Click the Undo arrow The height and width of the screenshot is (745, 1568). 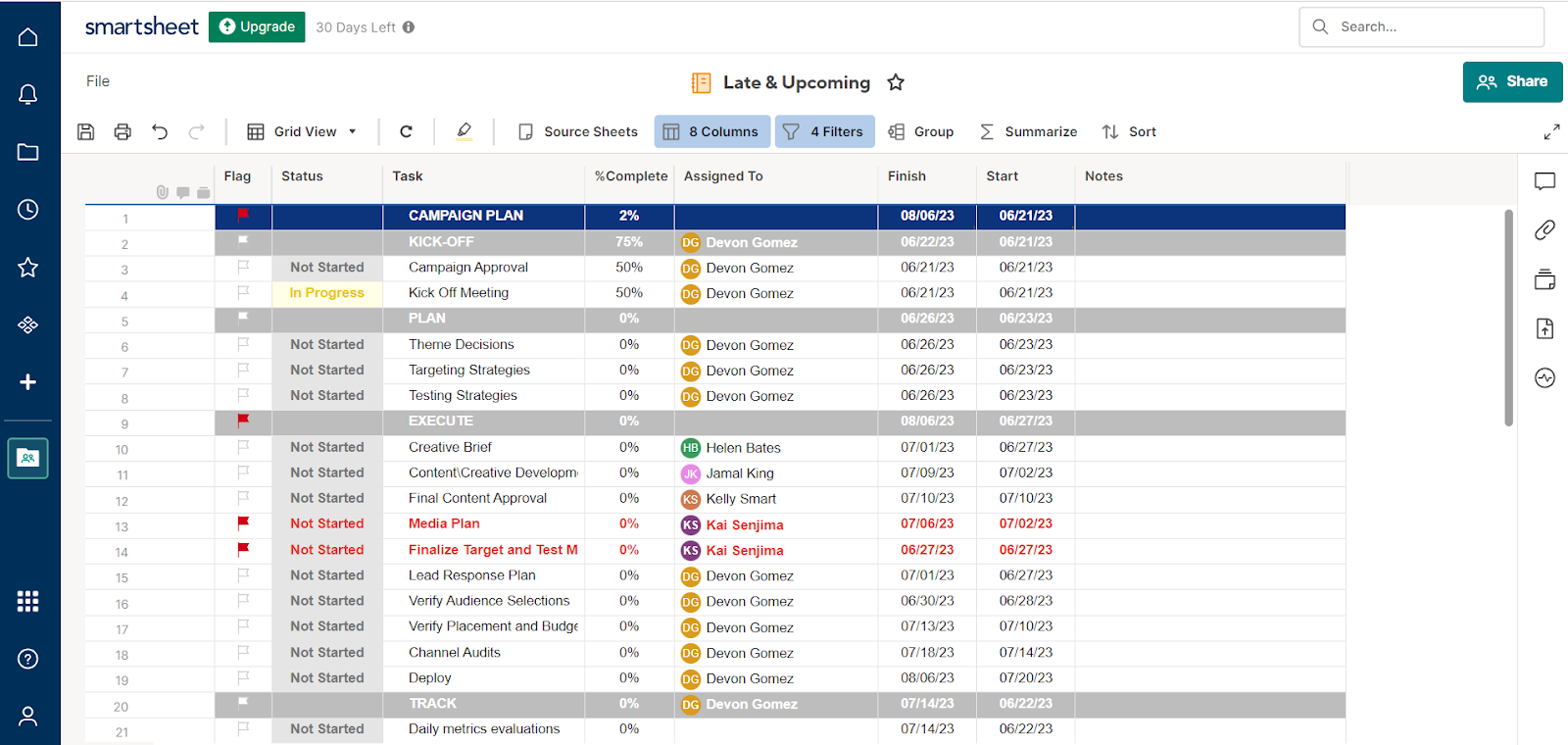[x=160, y=131]
